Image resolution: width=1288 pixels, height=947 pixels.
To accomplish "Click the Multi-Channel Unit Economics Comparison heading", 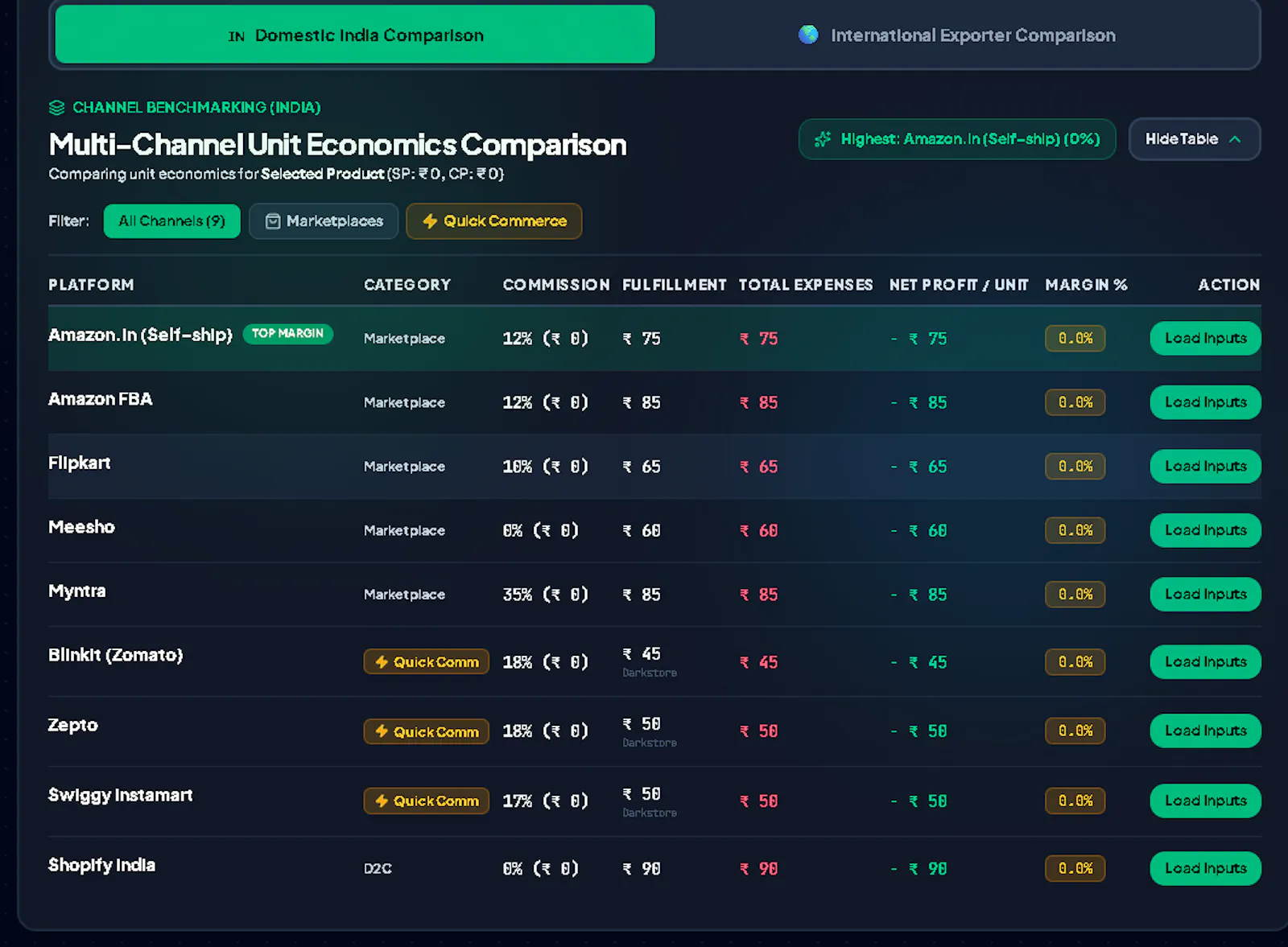I will [x=337, y=145].
